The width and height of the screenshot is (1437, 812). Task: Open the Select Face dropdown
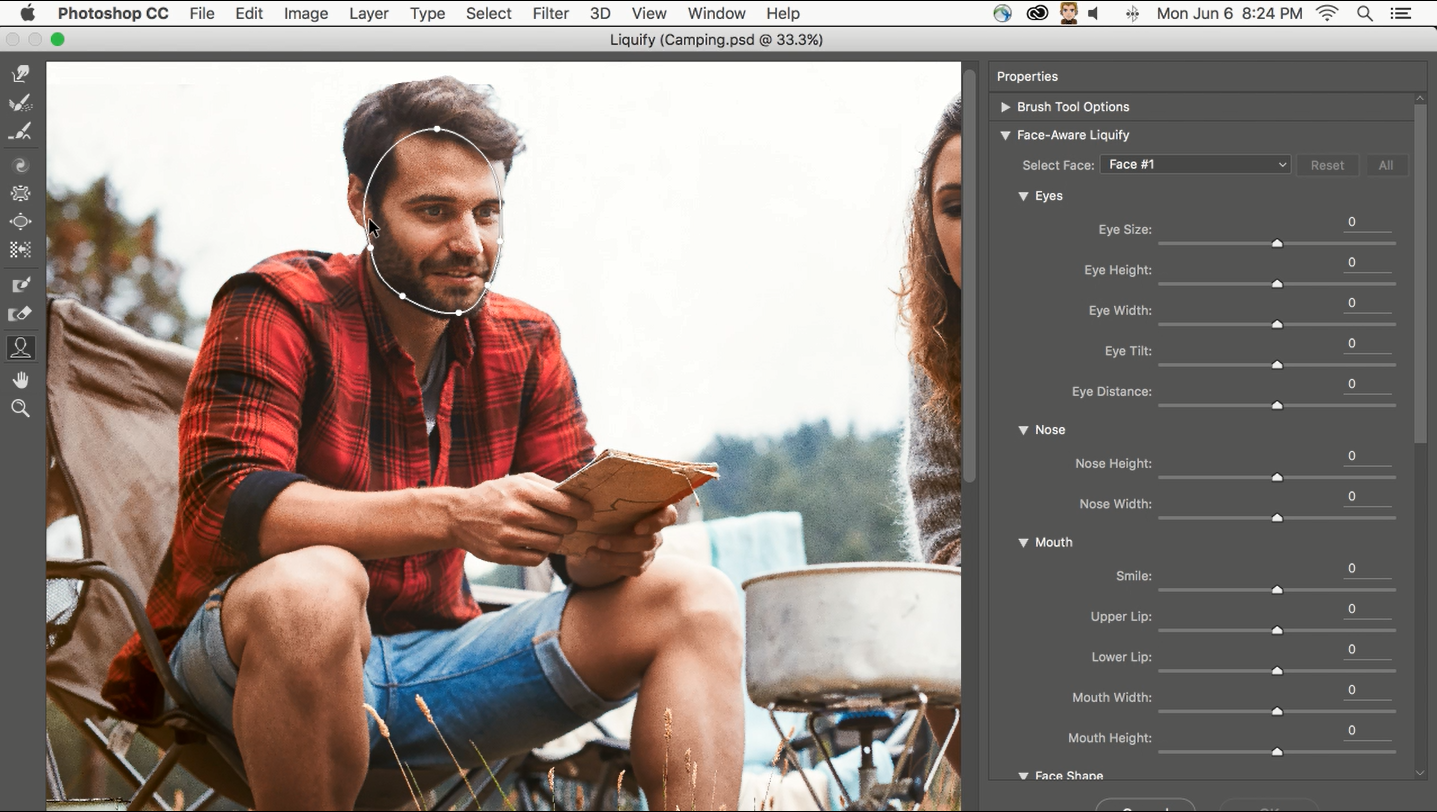click(1195, 165)
